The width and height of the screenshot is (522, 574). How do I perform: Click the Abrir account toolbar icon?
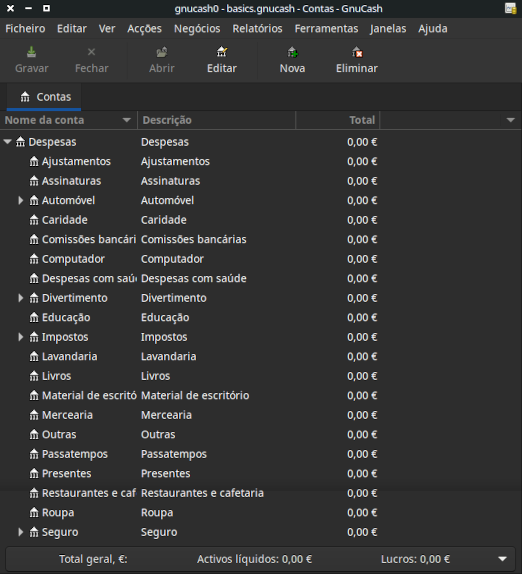161,52
